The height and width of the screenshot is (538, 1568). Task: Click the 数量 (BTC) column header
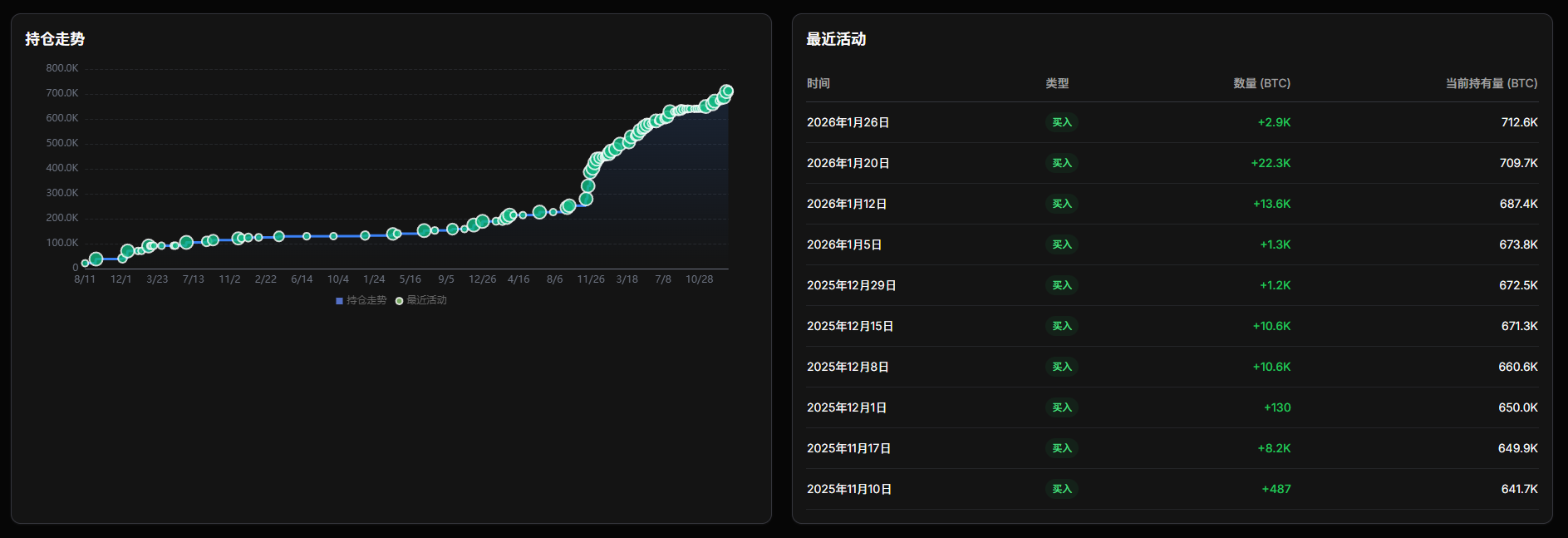[1261, 83]
